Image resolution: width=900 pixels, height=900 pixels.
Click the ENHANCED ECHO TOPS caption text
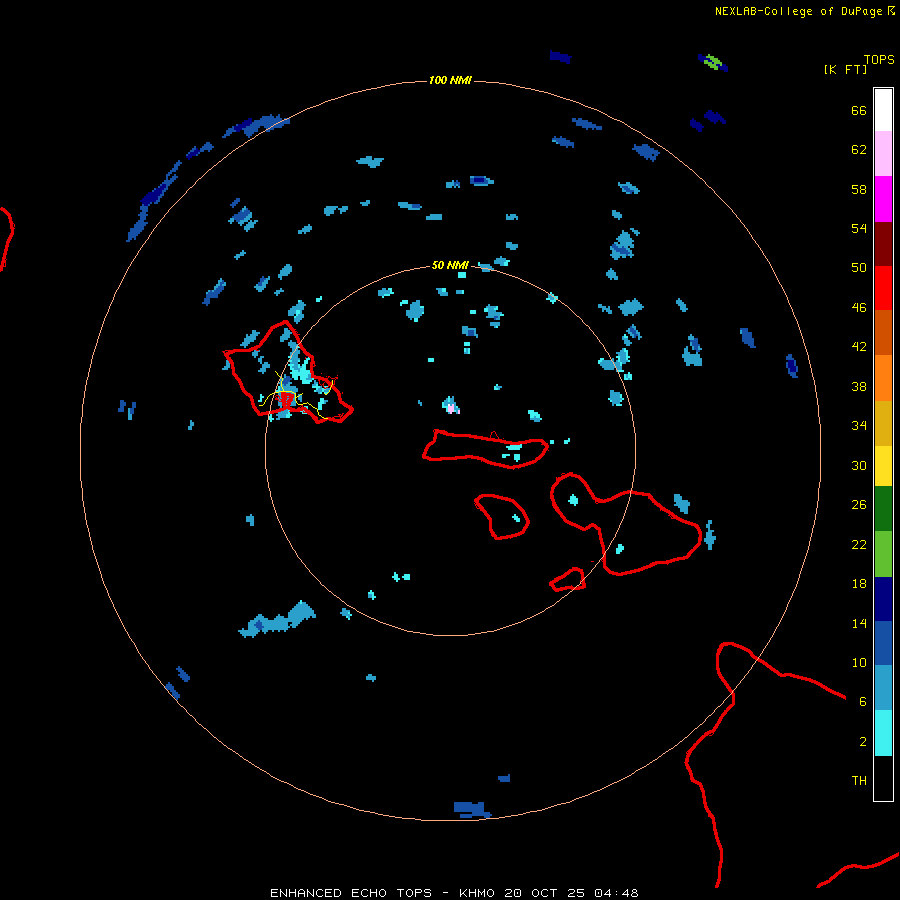pos(351,893)
